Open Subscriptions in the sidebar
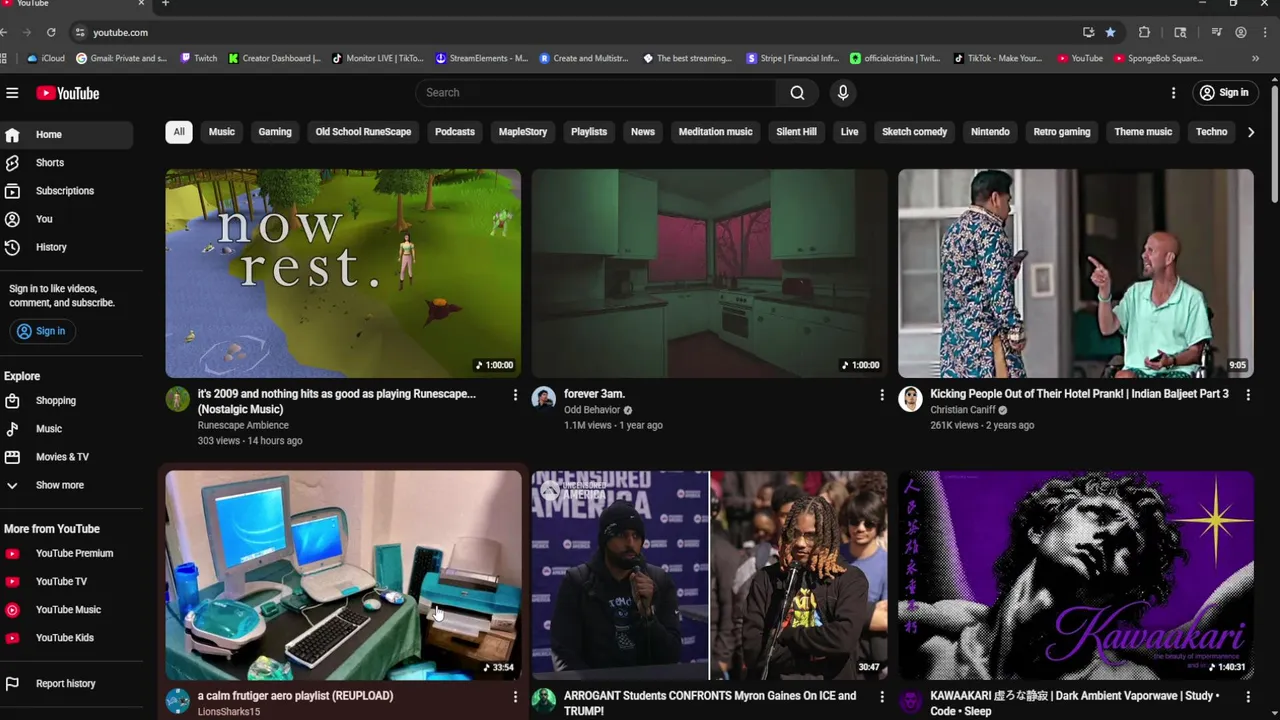The height and width of the screenshot is (720, 1280). point(66,191)
